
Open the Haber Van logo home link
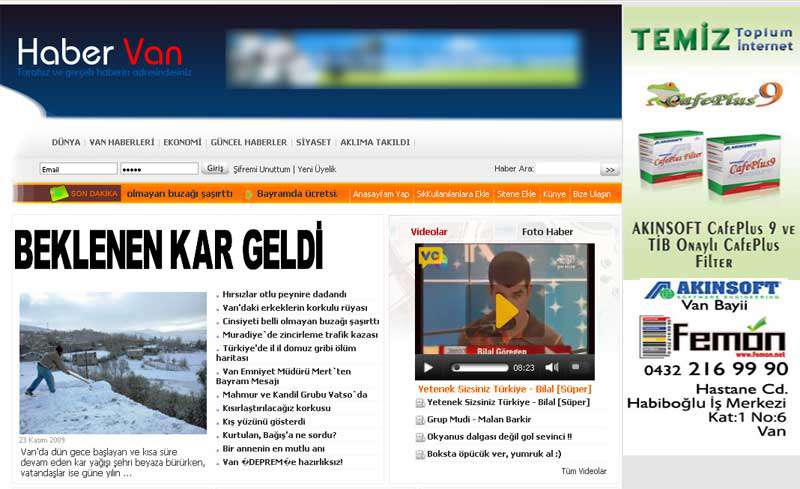pos(100,52)
